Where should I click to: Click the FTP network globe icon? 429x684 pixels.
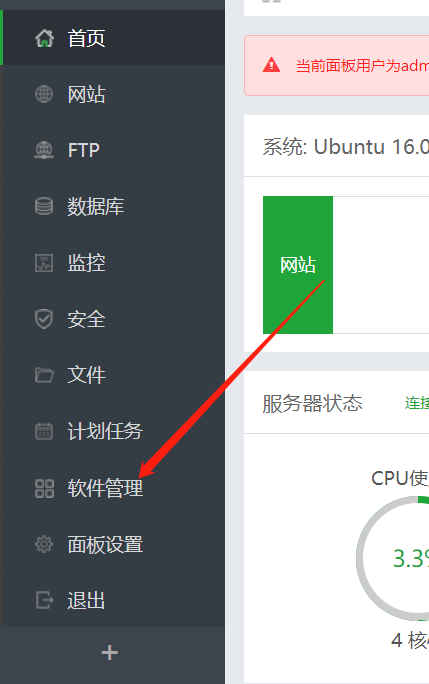pyautogui.click(x=44, y=150)
